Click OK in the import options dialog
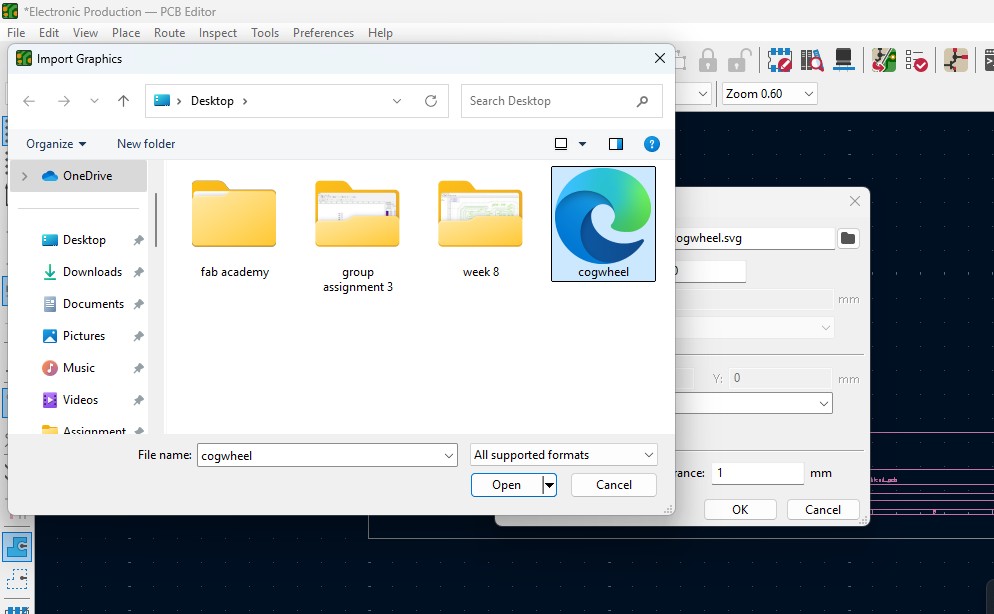 pos(740,509)
